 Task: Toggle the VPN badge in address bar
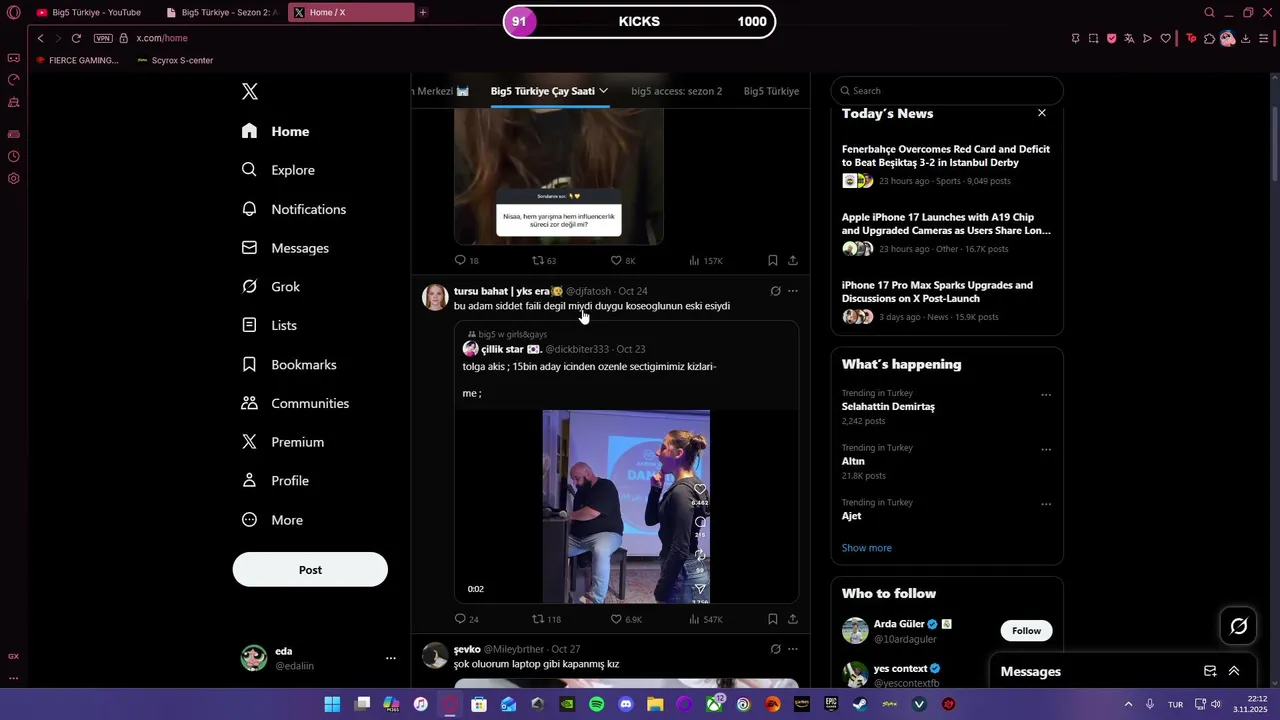tap(103, 38)
